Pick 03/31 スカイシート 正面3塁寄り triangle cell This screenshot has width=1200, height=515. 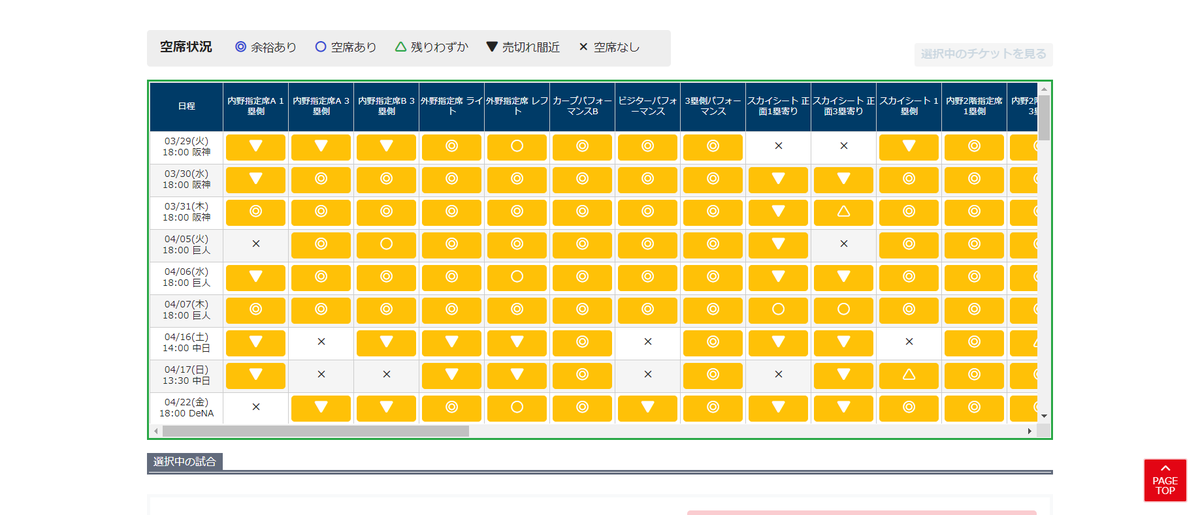[843, 212]
